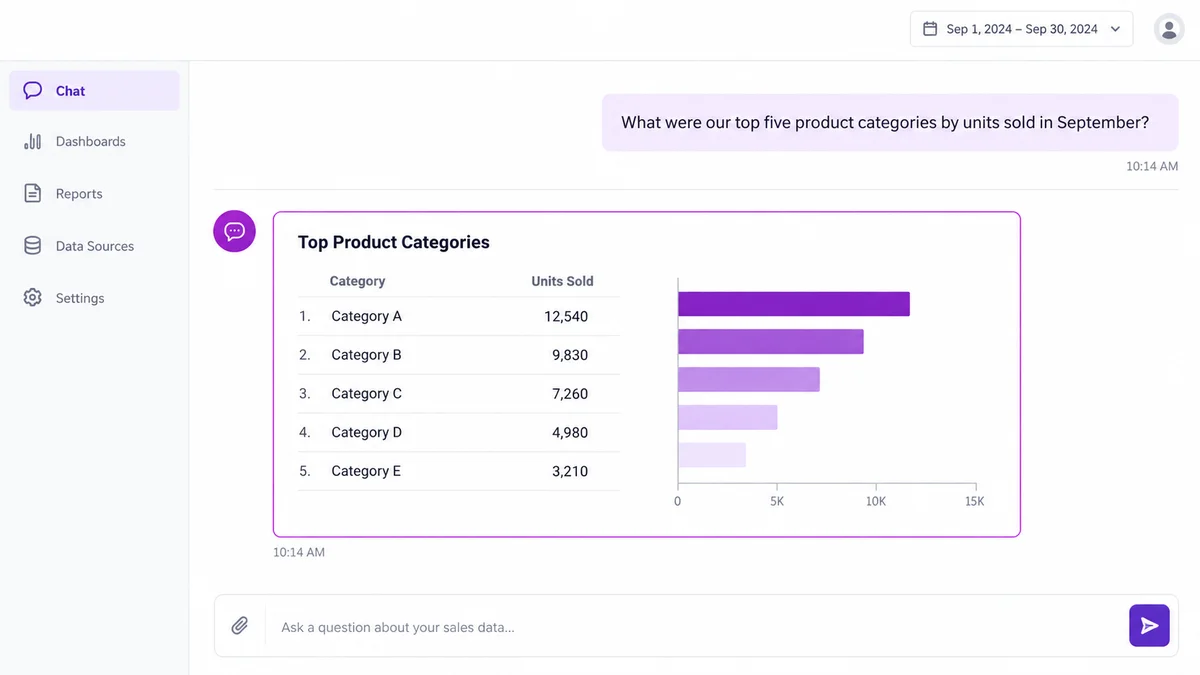Click the Settings gear icon
The image size is (1200, 675).
(x=33, y=298)
